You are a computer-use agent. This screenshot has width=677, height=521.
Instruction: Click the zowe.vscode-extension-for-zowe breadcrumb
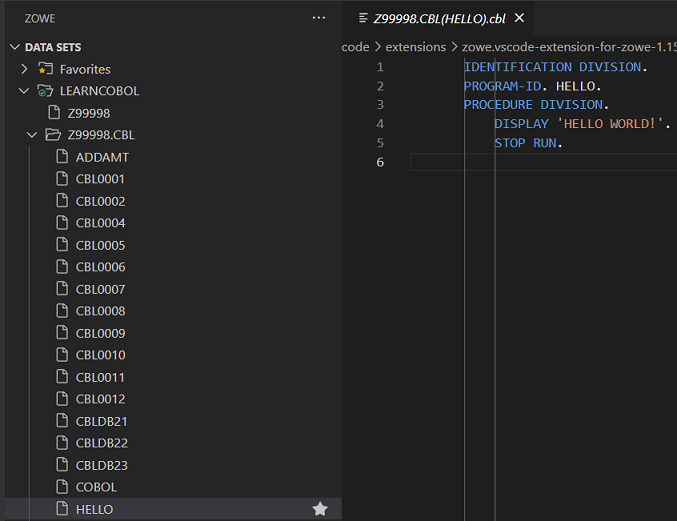(x=565, y=47)
